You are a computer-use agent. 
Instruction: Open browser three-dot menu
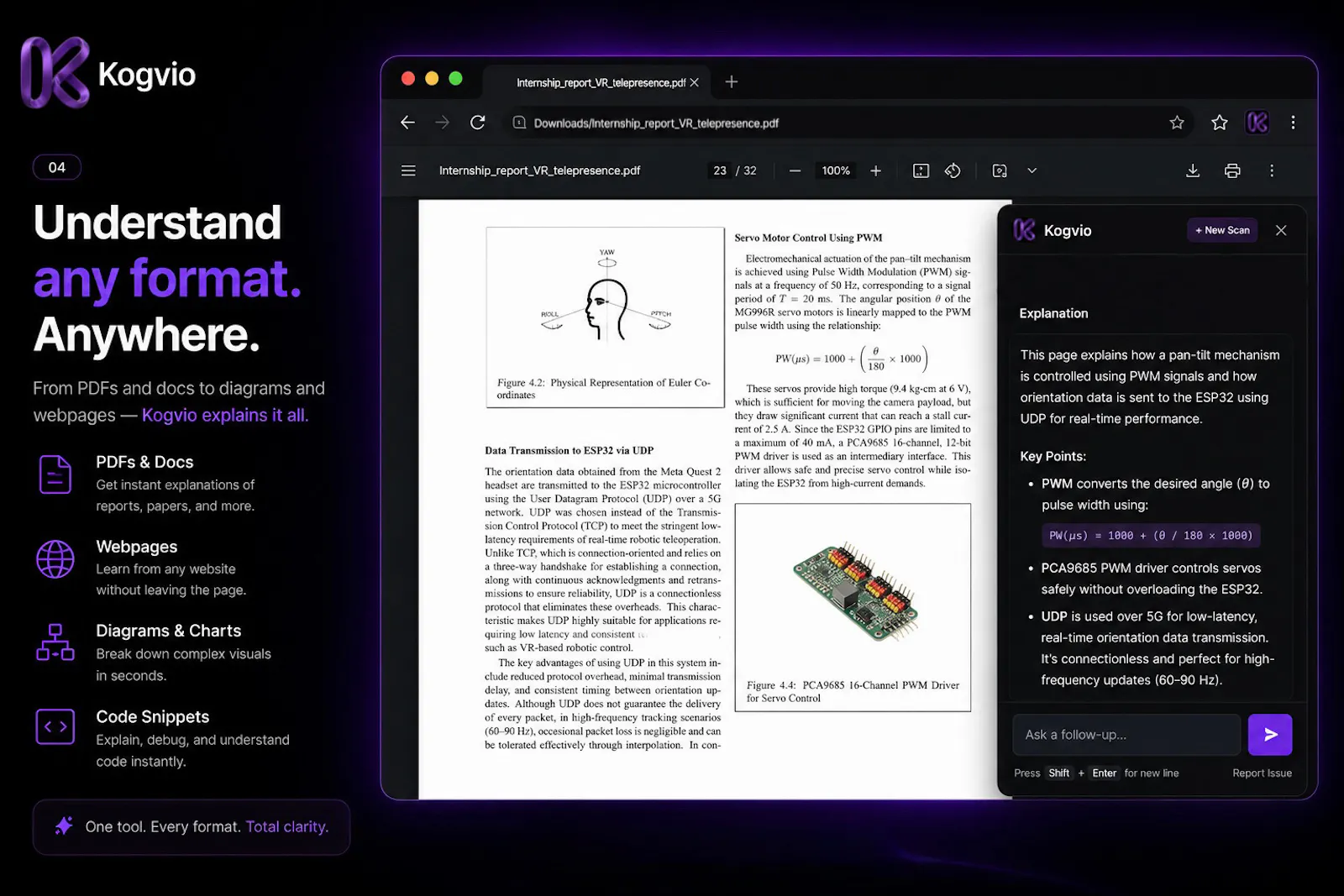(1293, 123)
